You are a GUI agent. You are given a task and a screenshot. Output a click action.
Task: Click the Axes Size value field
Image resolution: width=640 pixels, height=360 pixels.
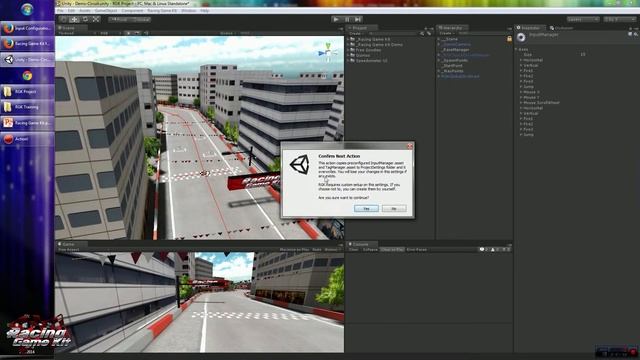(607, 55)
